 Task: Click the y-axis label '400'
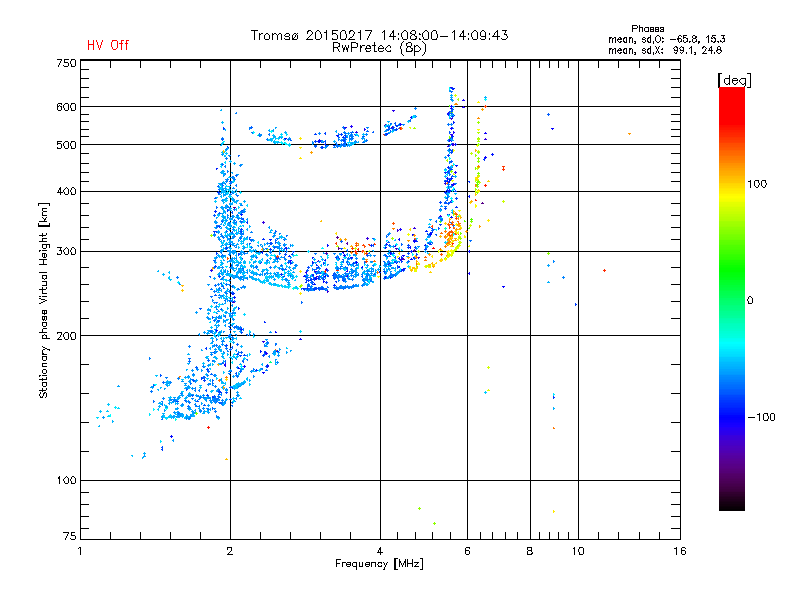[x=67, y=192]
